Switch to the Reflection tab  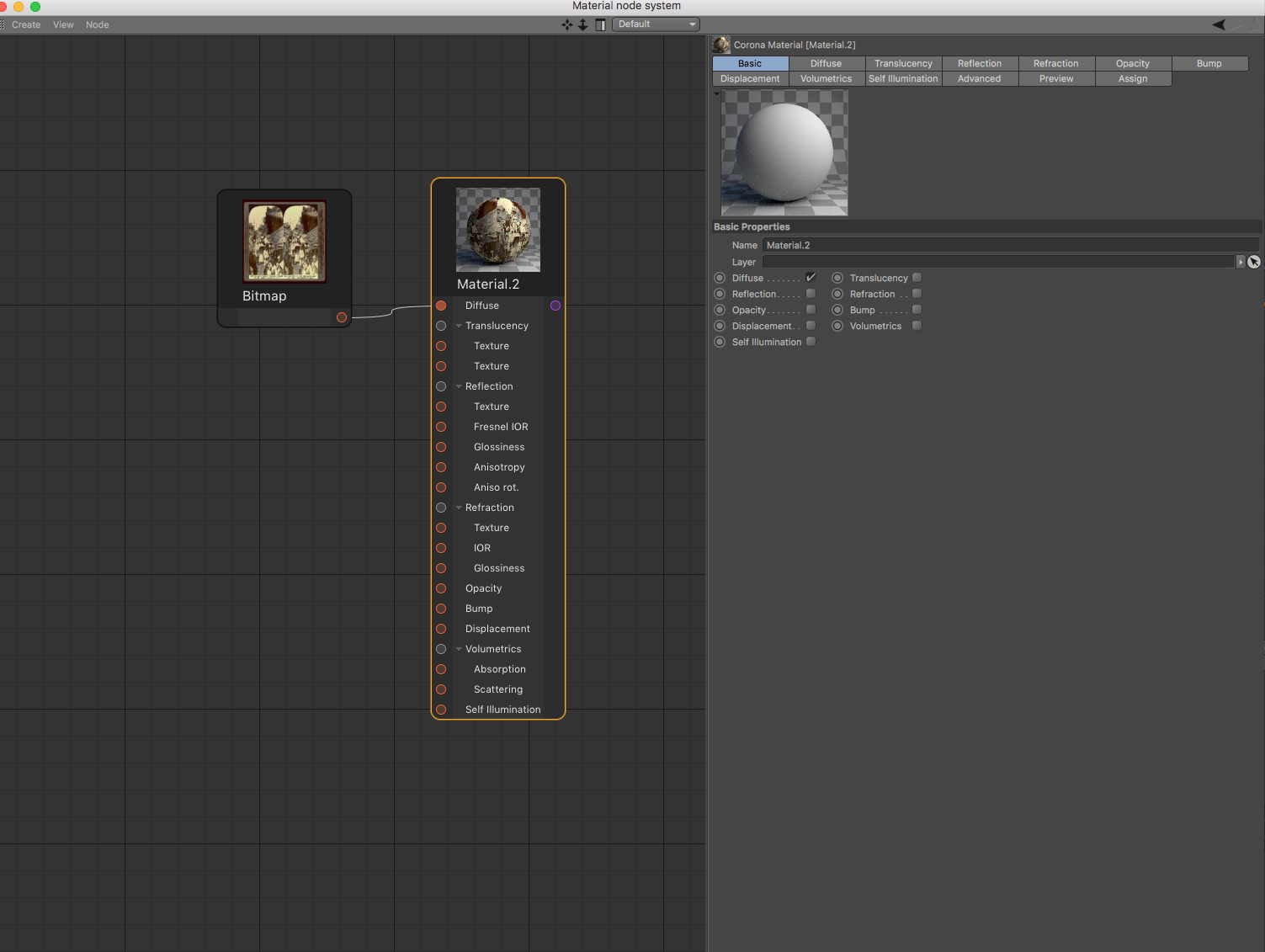click(x=980, y=63)
